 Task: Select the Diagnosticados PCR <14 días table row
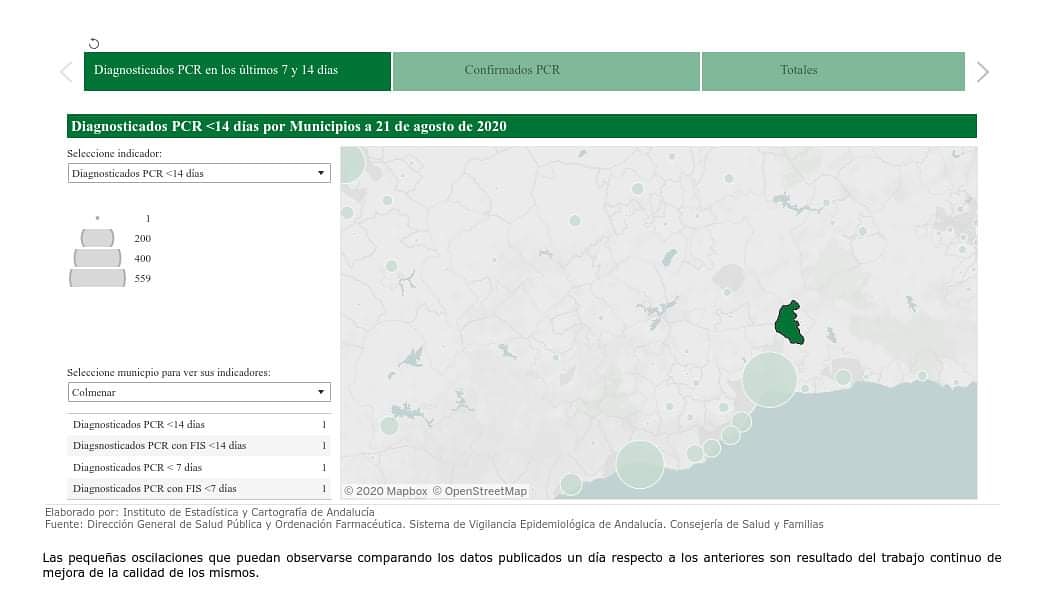coord(199,425)
